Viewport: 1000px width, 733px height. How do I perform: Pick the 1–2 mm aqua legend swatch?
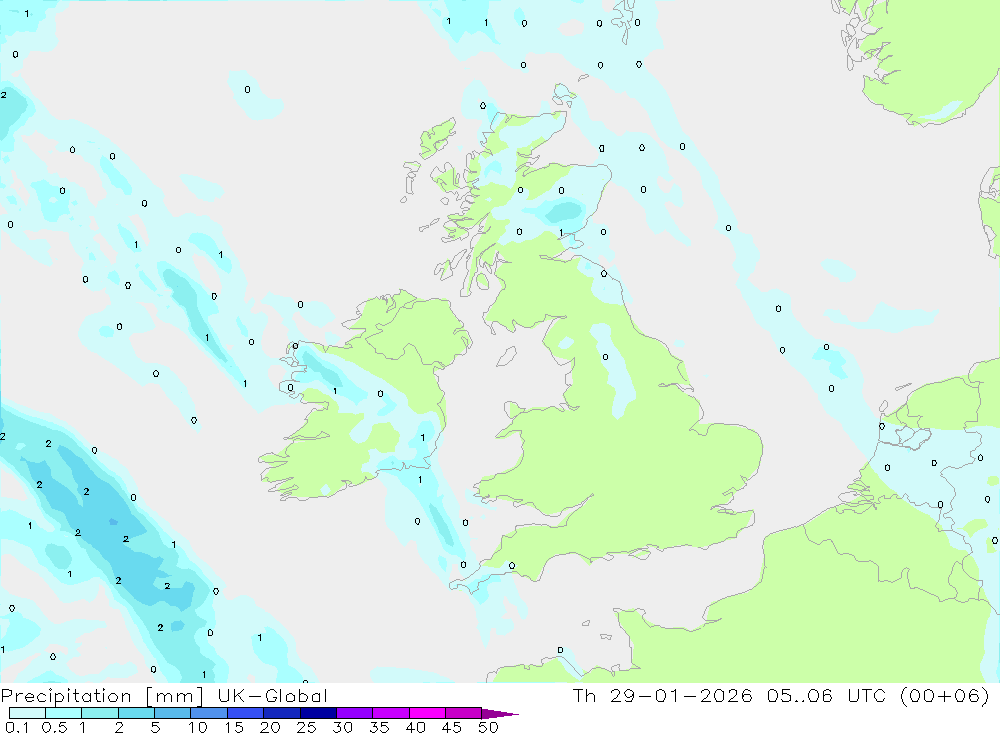pos(100,713)
